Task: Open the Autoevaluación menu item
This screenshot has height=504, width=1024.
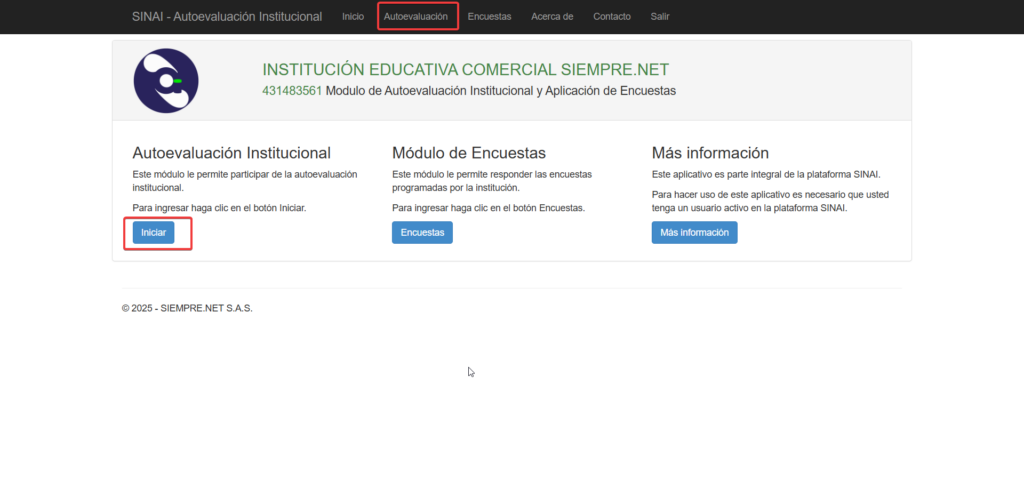Action: coord(416,16)
